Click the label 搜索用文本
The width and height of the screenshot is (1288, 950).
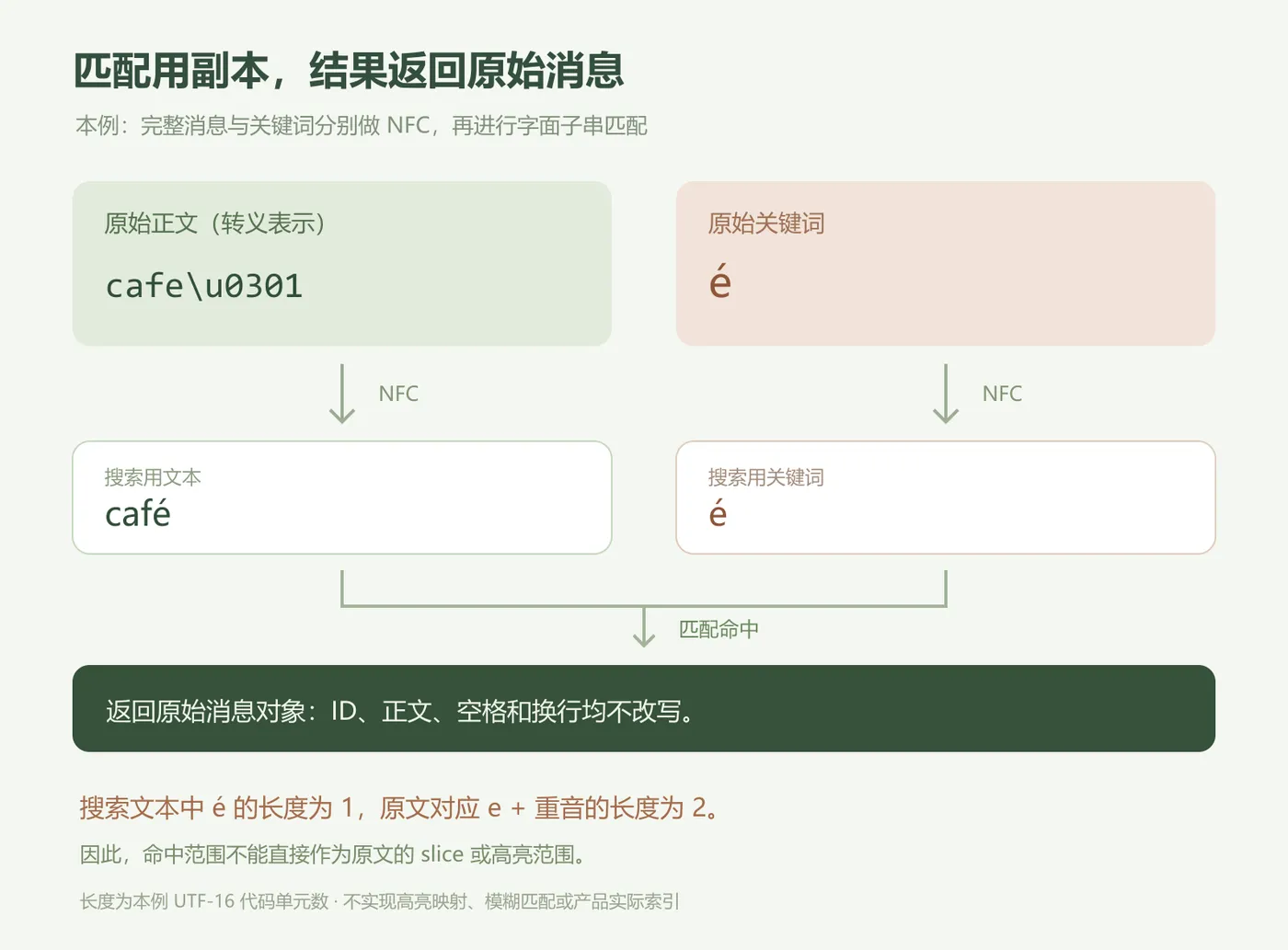pos(153,477)
